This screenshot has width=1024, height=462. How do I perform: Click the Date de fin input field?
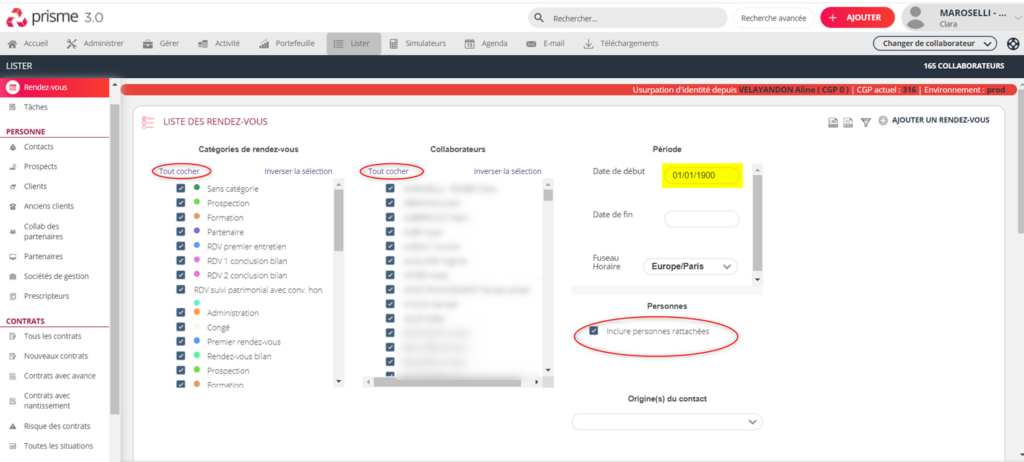[x=701, y=219]
